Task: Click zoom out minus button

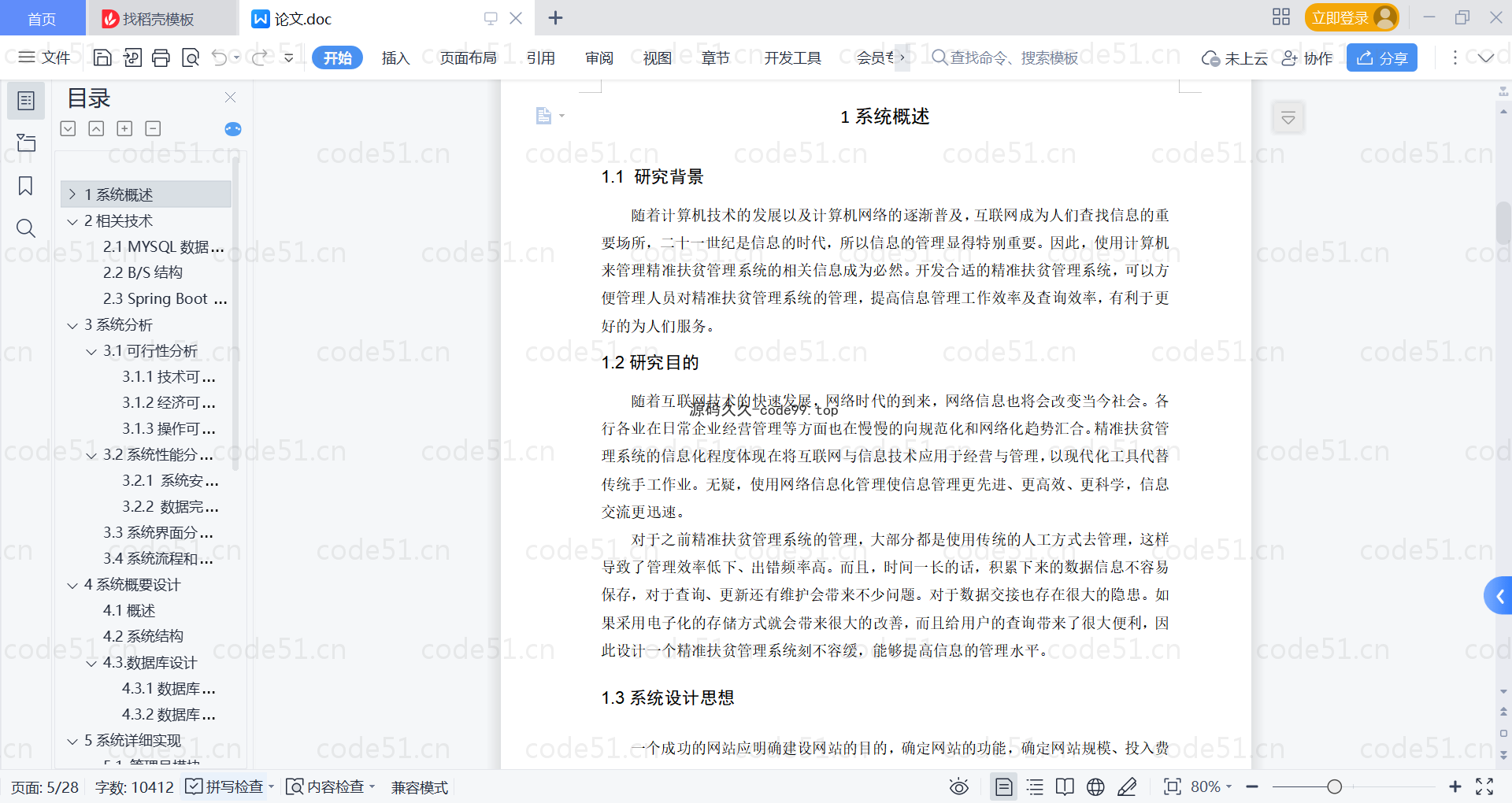Action: coord(1252,786)
